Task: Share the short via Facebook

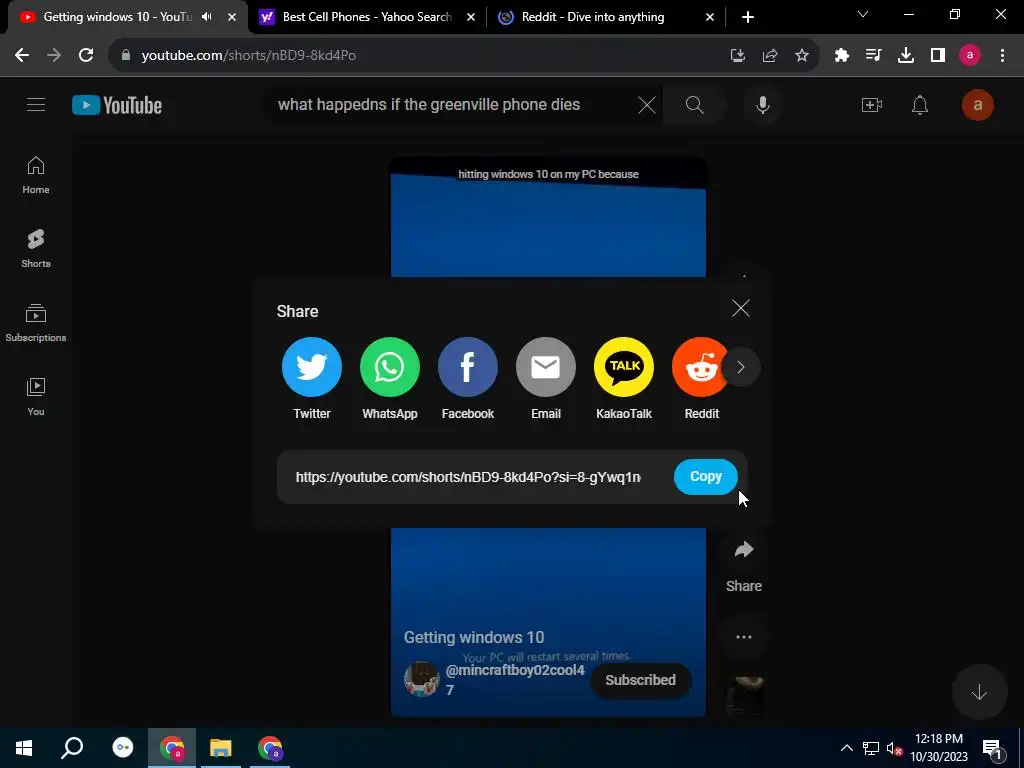Action: click(x=468, y=367)
